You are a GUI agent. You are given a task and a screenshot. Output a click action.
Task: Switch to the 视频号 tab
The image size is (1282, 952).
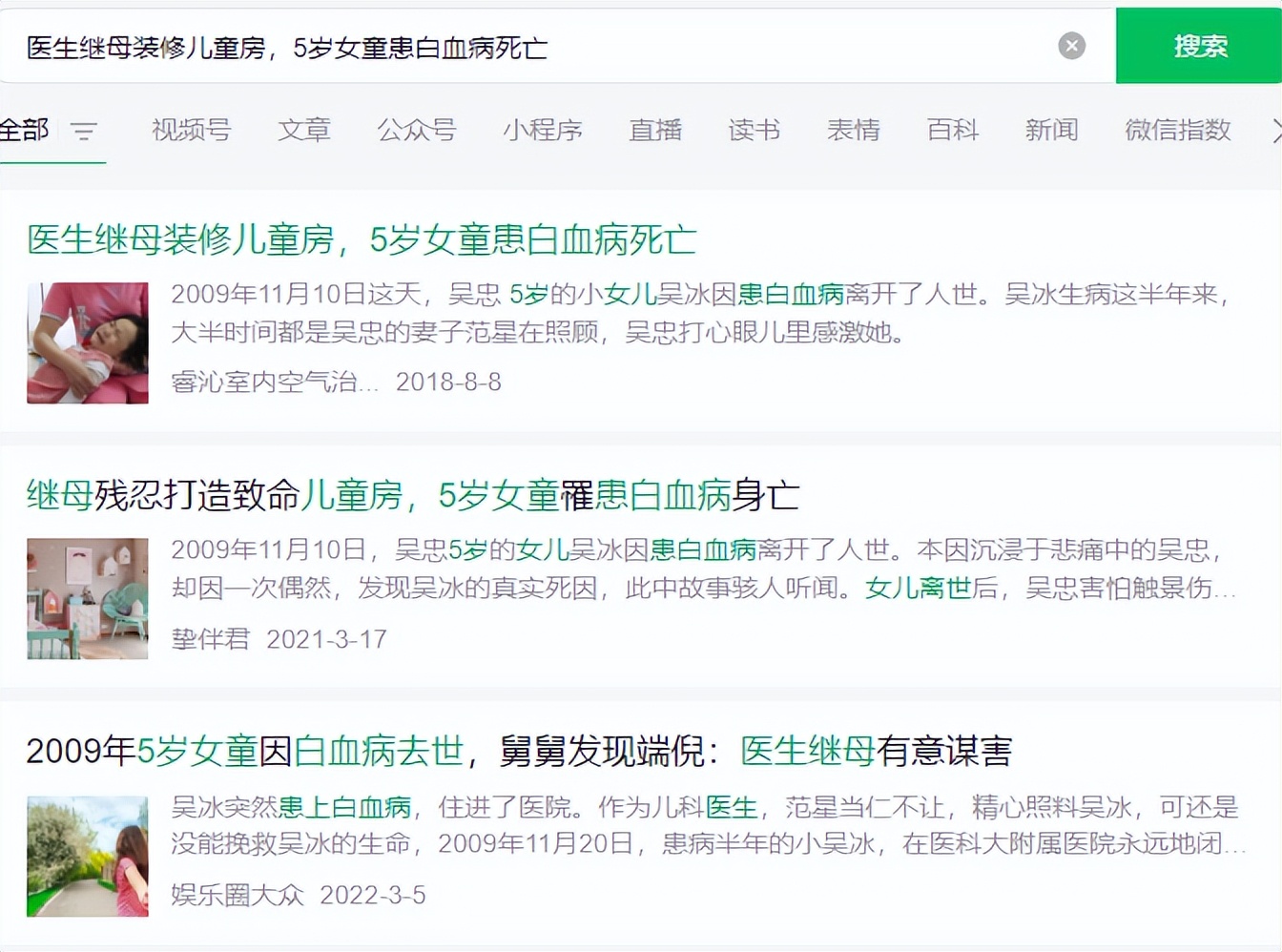[190, 131]
